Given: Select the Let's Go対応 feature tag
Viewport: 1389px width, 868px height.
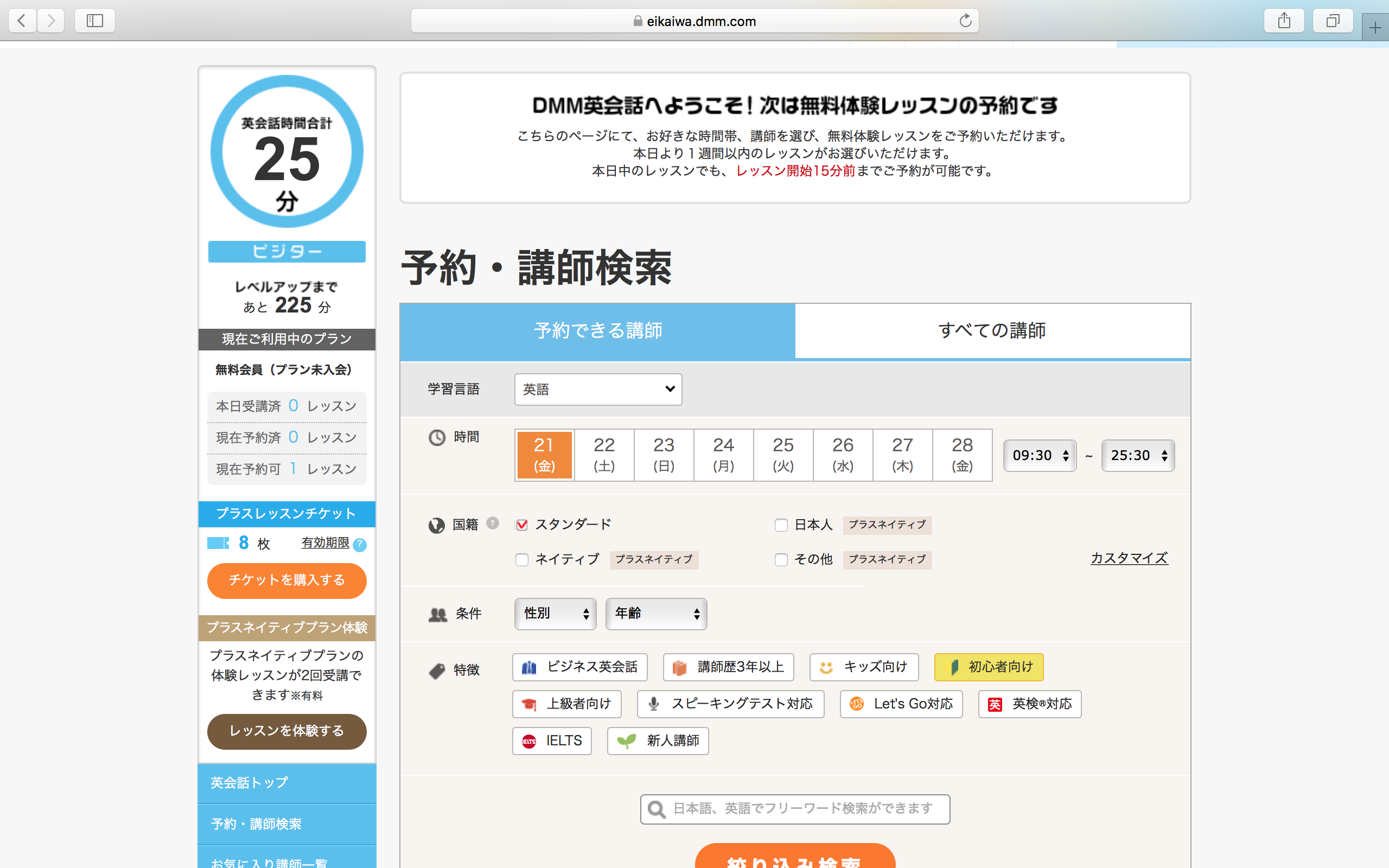Looking at the screenshot, I should [x=901, y=704].
